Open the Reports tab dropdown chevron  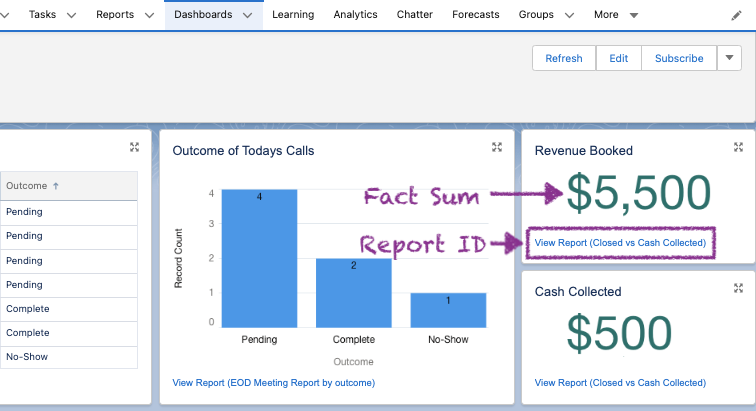149,16
